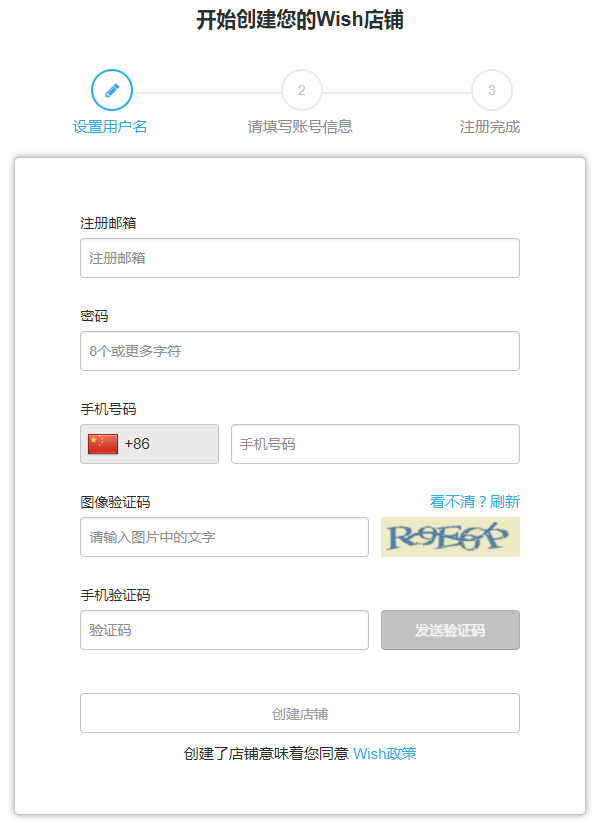Click the captcha verification image

coord(449,537)
